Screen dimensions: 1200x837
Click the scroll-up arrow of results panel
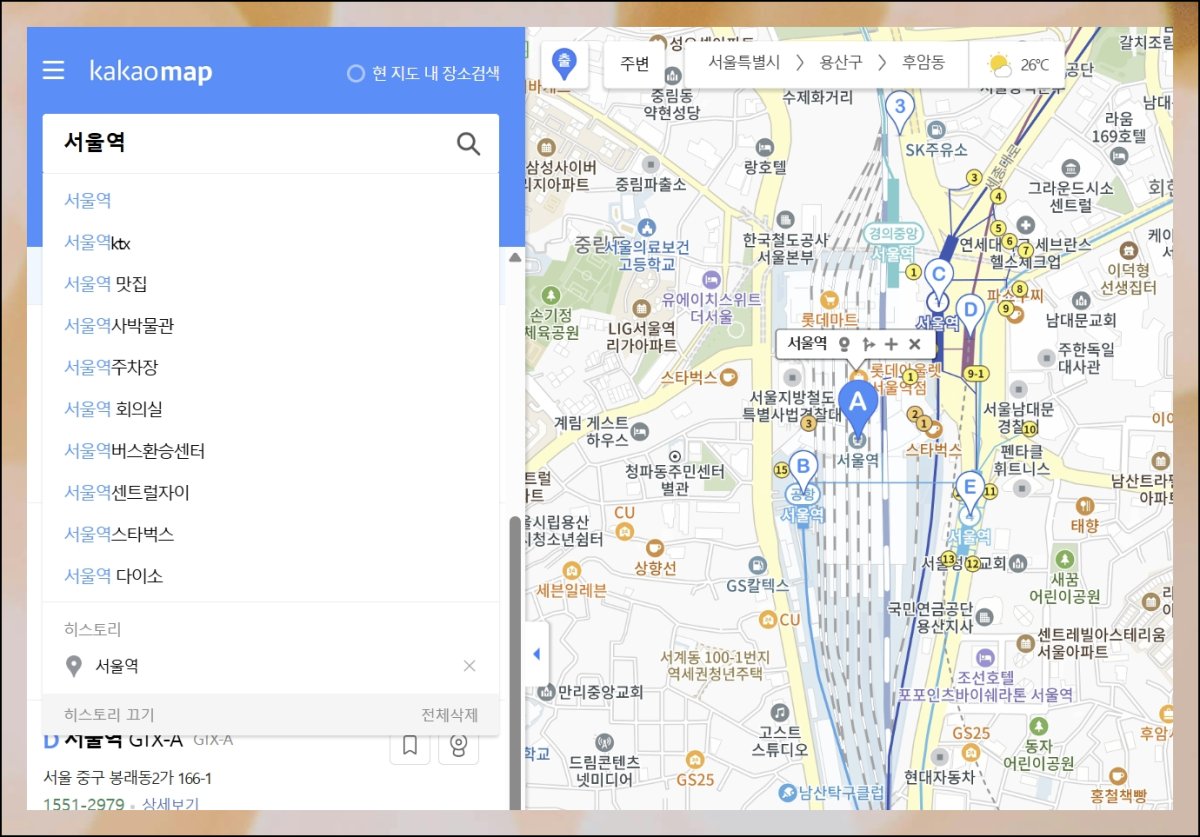(x=516, y=258)
